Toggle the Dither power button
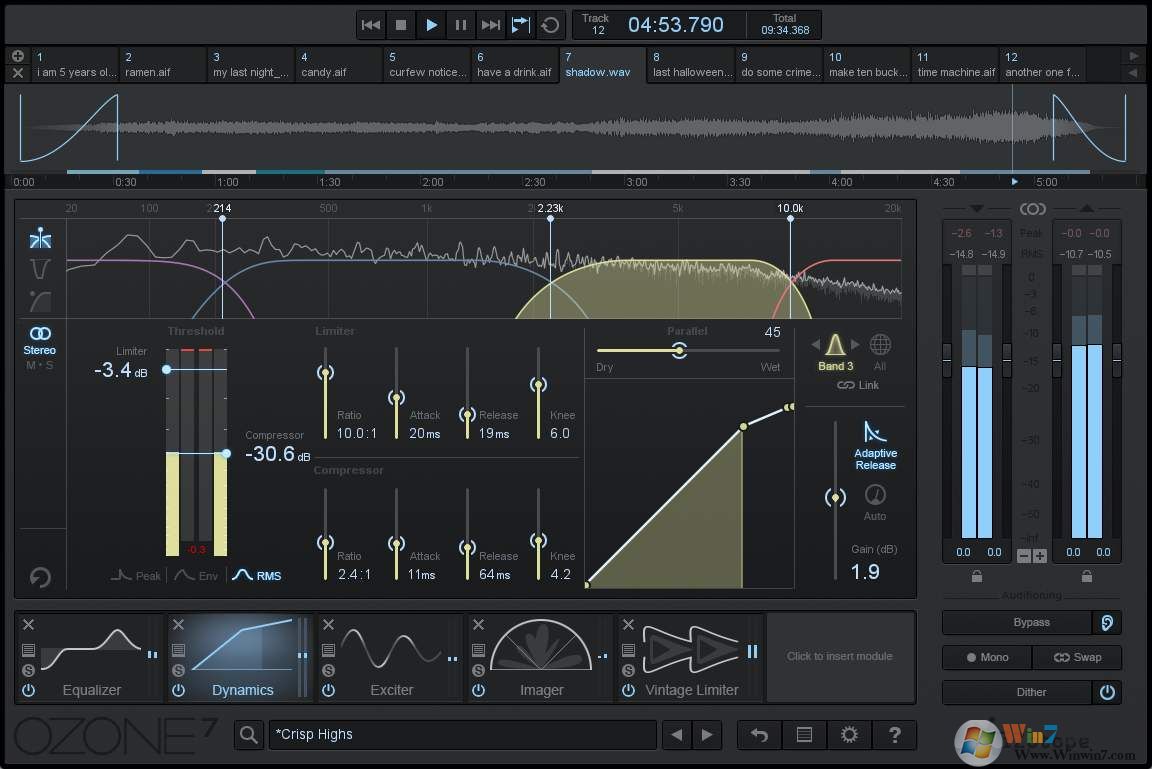 [x=1108, y=692]
